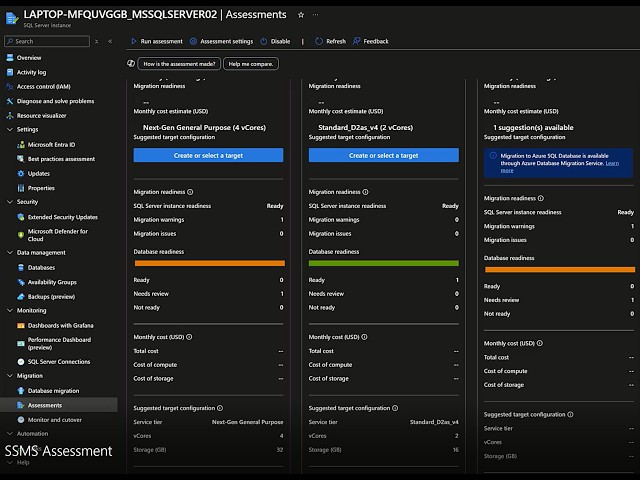The image size is (640, 480).
Task: Click the Disable power icon
Action: 264,41
